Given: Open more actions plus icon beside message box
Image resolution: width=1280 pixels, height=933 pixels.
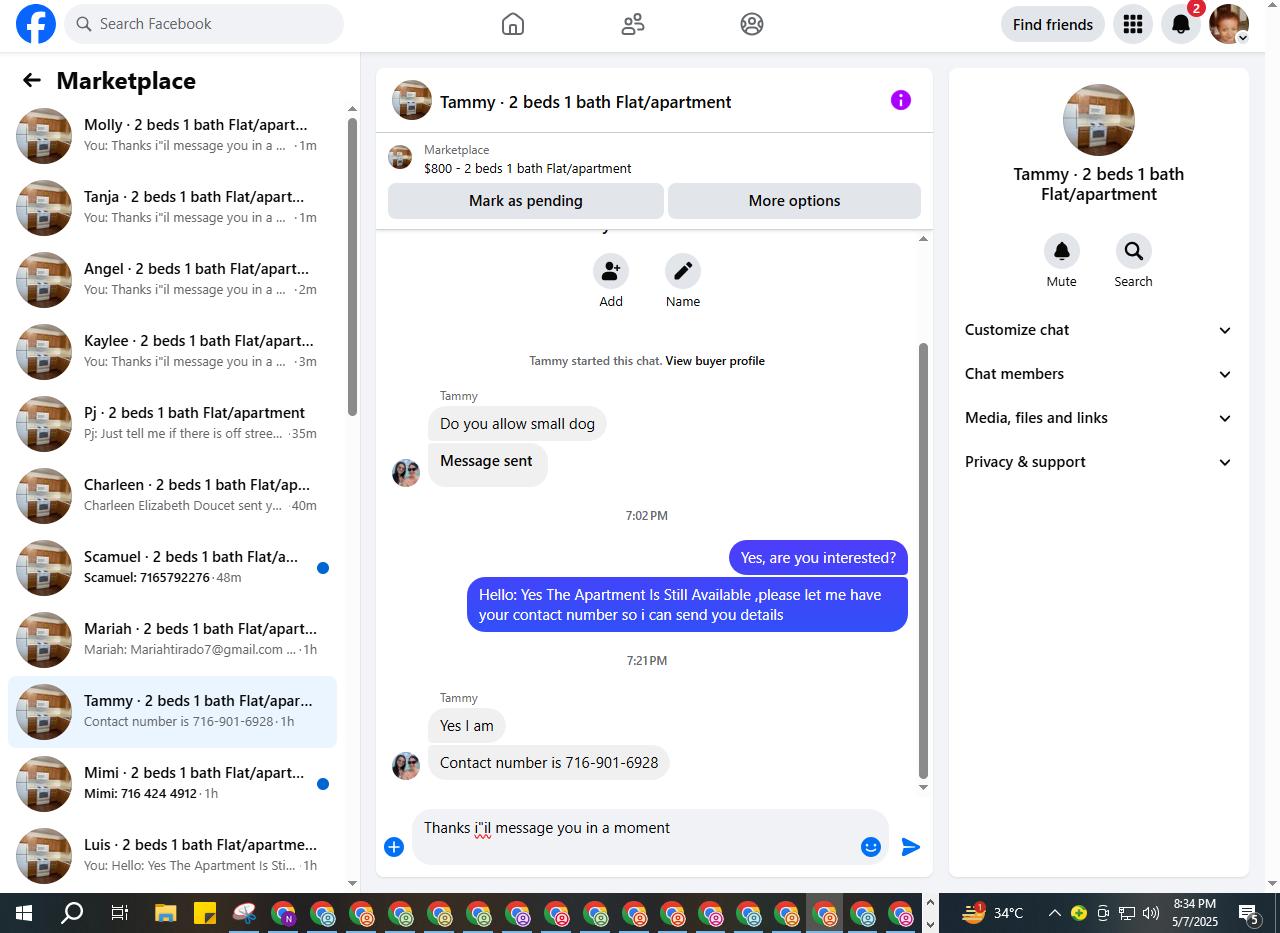Looking at the screenshot, I should (394, 847).
